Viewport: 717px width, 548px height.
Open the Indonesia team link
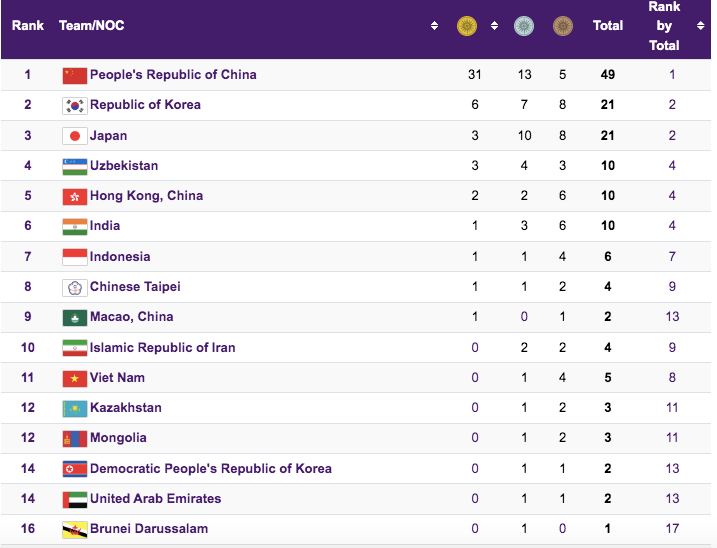pos(120,257)
